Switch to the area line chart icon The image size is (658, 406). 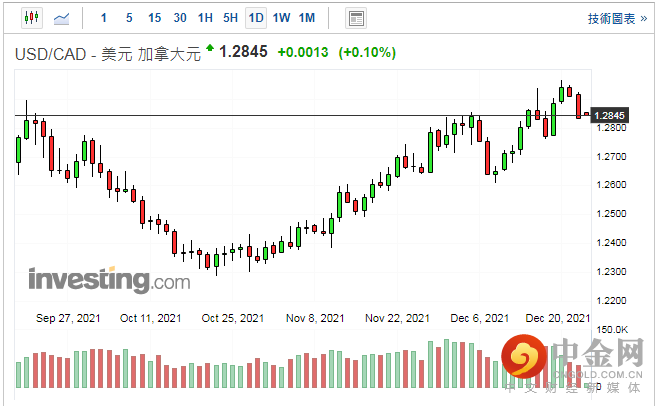pos(61,18)
